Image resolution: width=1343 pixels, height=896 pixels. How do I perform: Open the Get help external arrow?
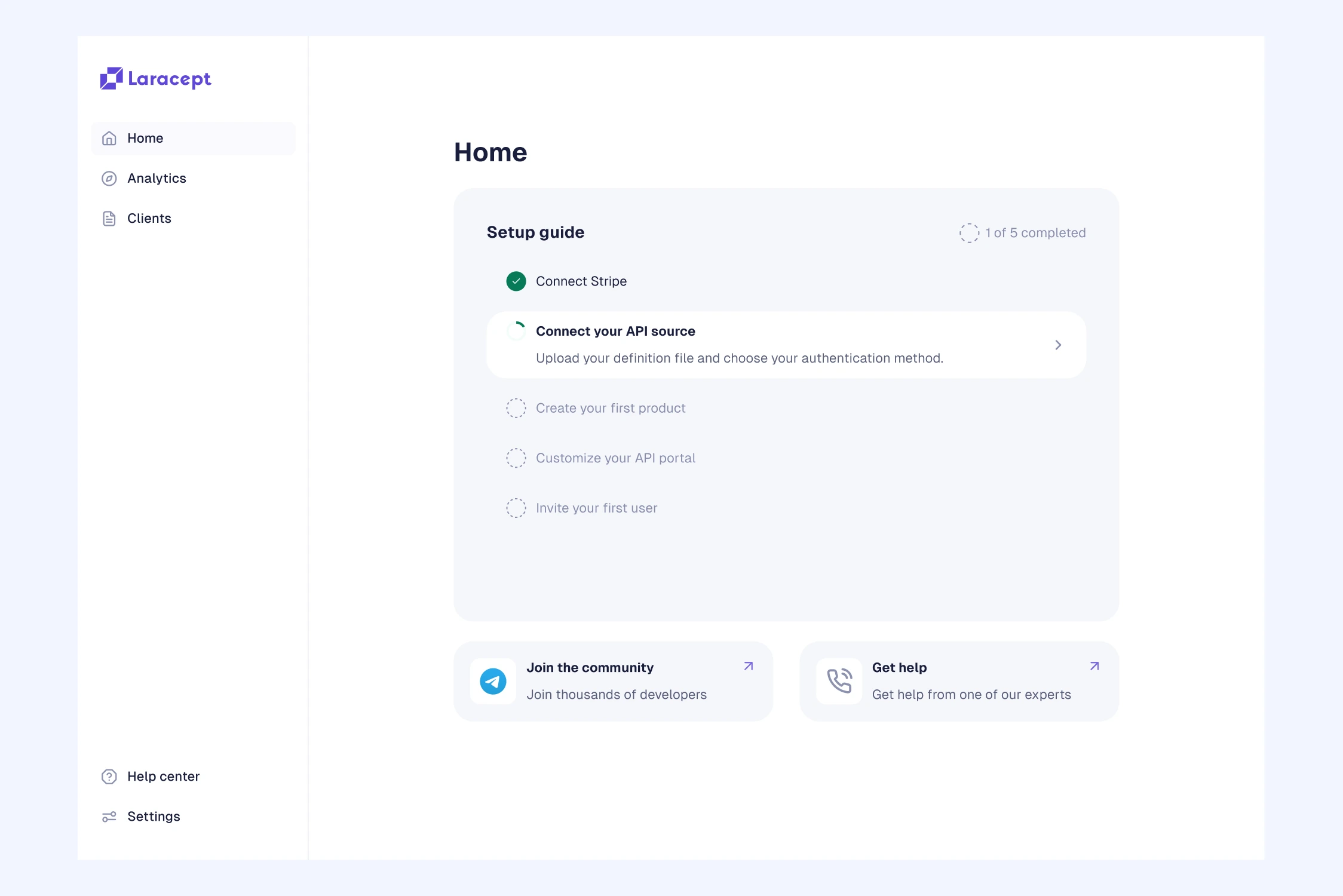point(1094,666)
